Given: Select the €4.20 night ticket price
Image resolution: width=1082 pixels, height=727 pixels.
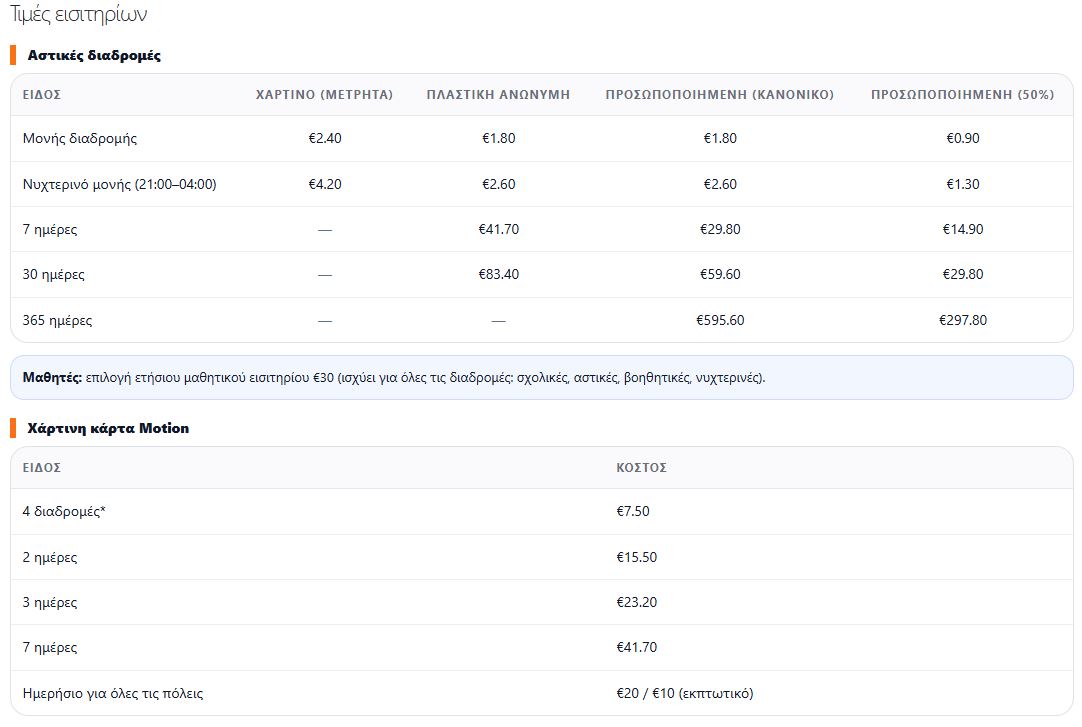Looking at the screenshot, I should pyautogui.click(x=324, y=184).
